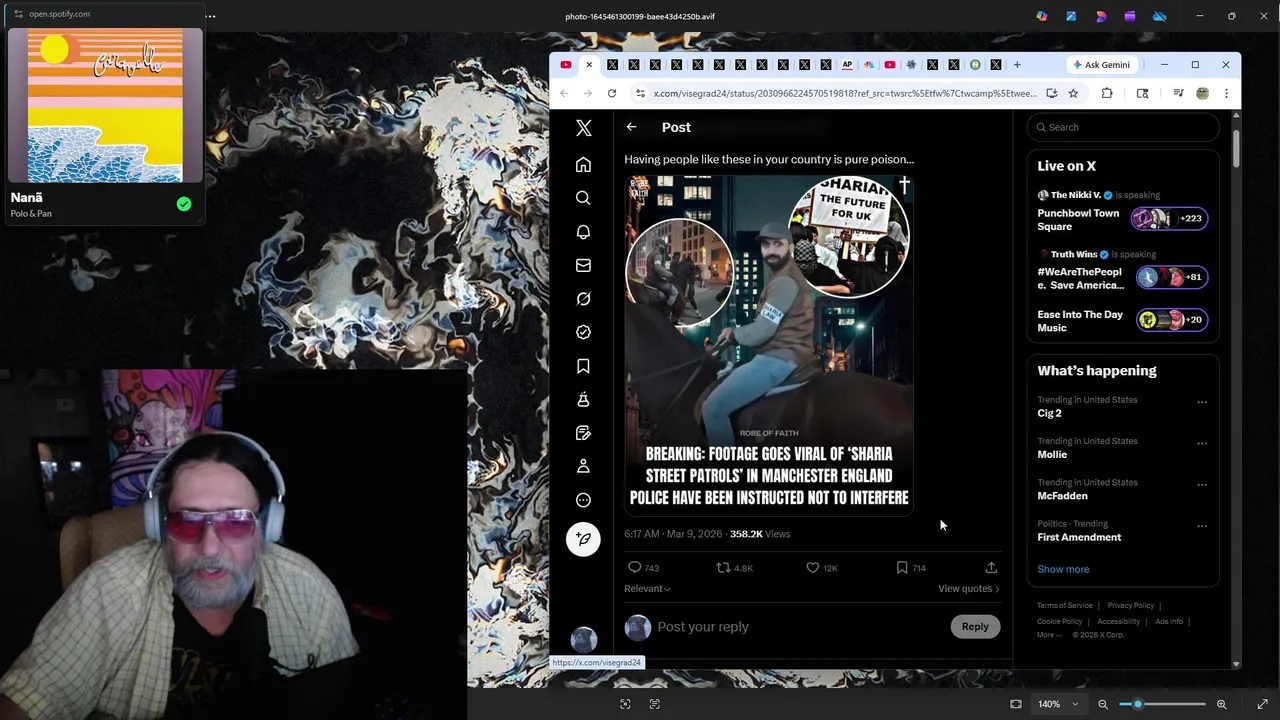Switch to the NBC peacock browser tab
1280x720 pixels.
pos(868,65)
